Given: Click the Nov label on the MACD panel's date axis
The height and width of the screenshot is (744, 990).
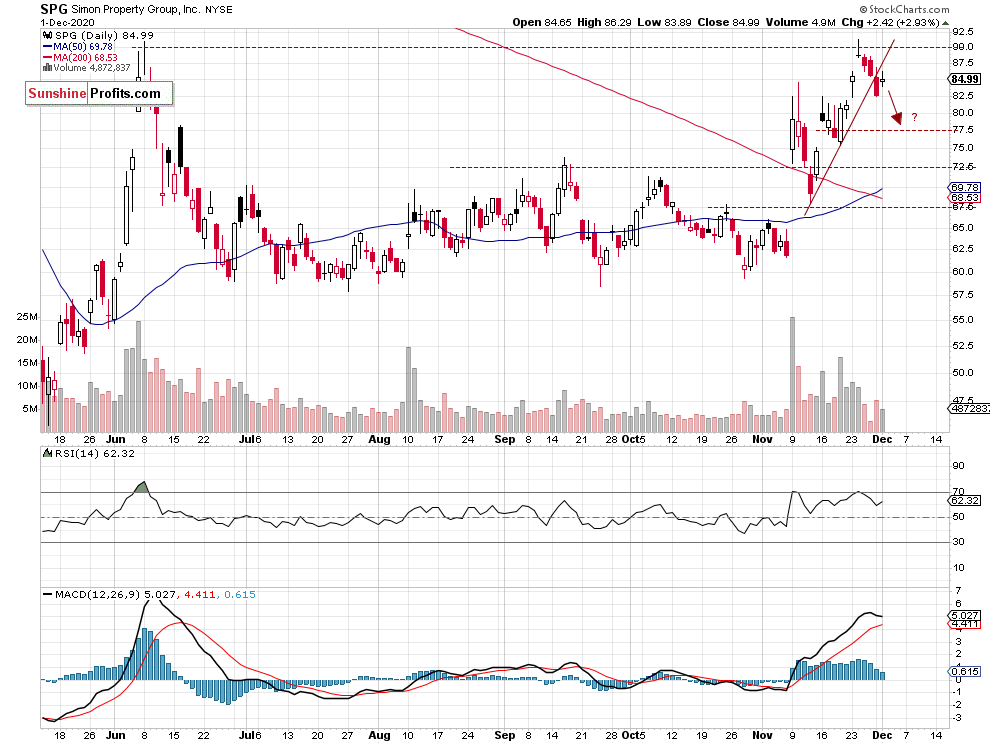Looking at the screenshot, I should click(x=762, y=735).
